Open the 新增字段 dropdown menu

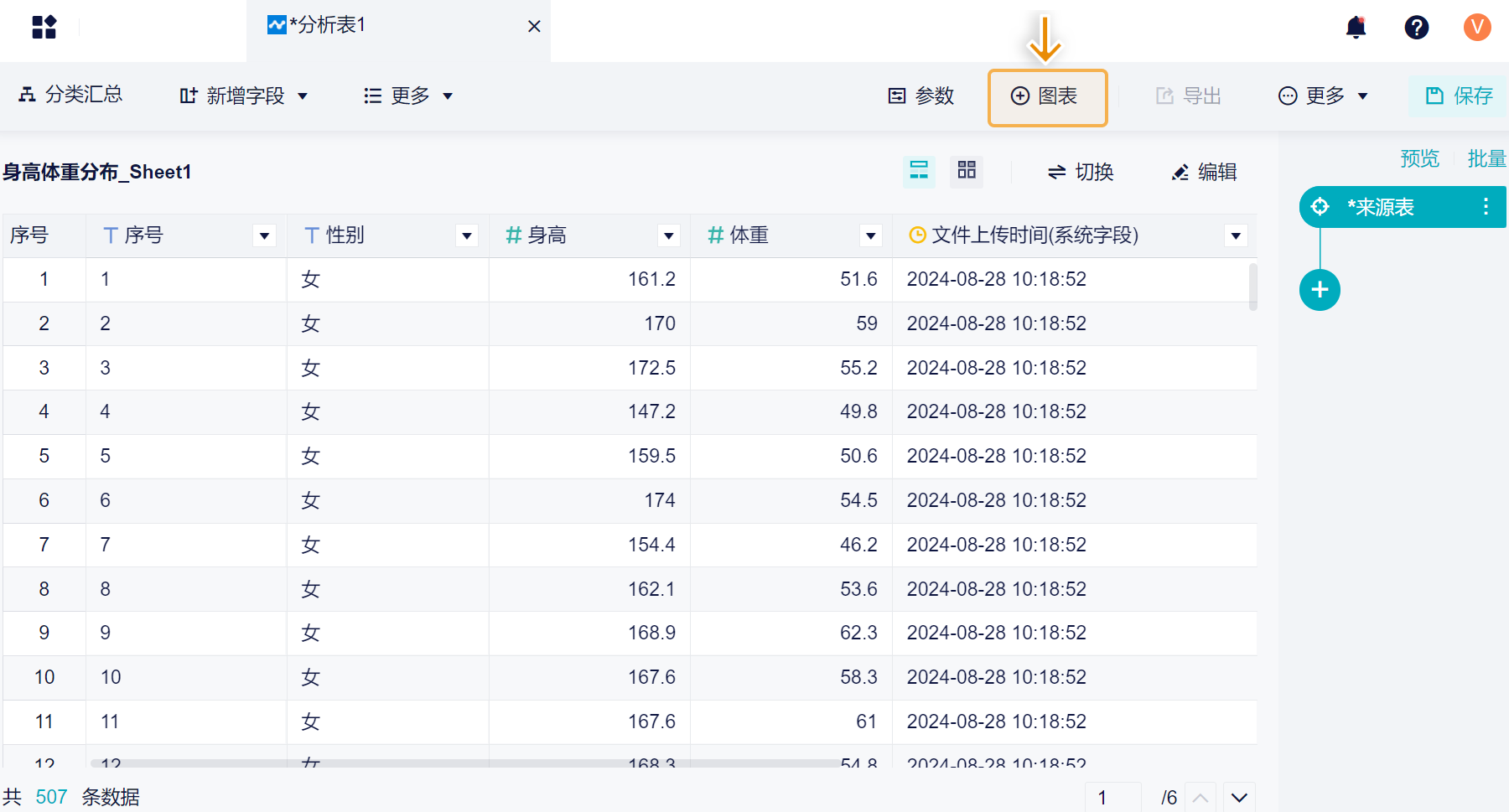click(244, 96)
